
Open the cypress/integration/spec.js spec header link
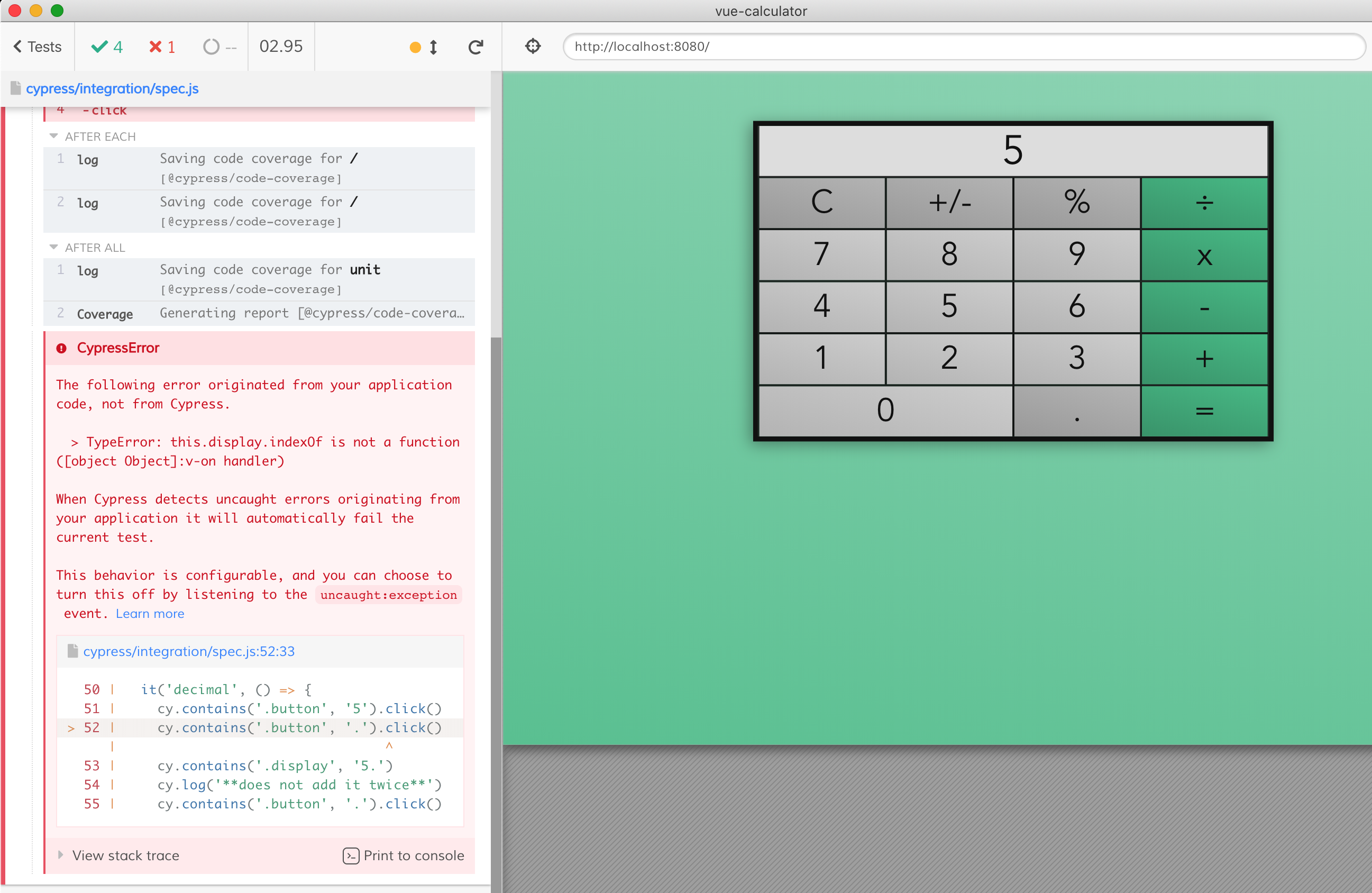[112, 89]
